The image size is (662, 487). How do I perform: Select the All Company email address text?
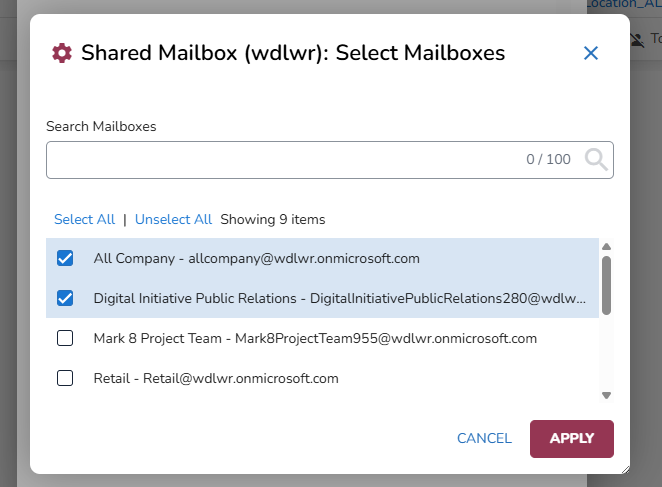299,258
